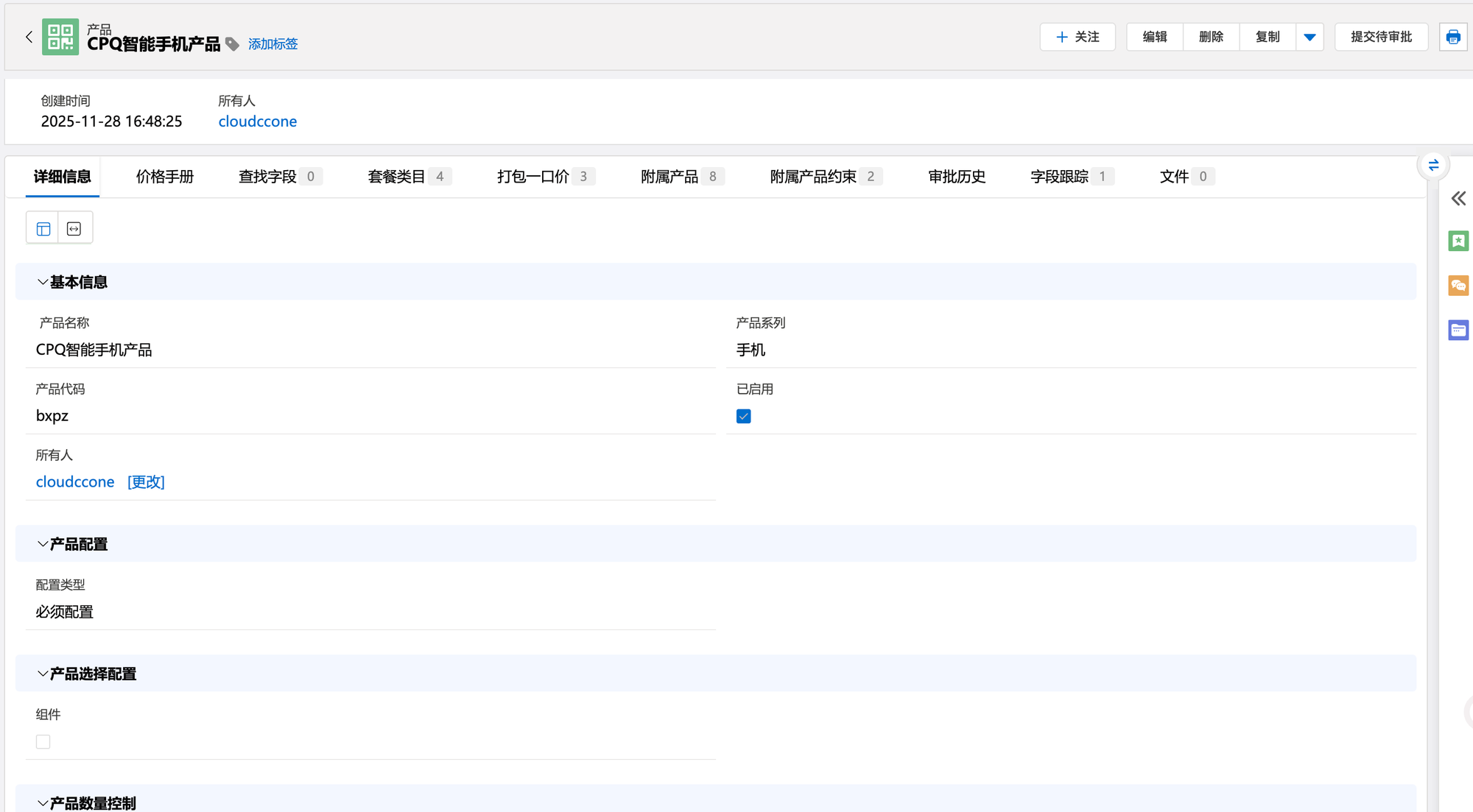The height and width of the screenshot is (812, 1473).
Task: Click the green product QR icon
Action: click(x=60, y=37)
